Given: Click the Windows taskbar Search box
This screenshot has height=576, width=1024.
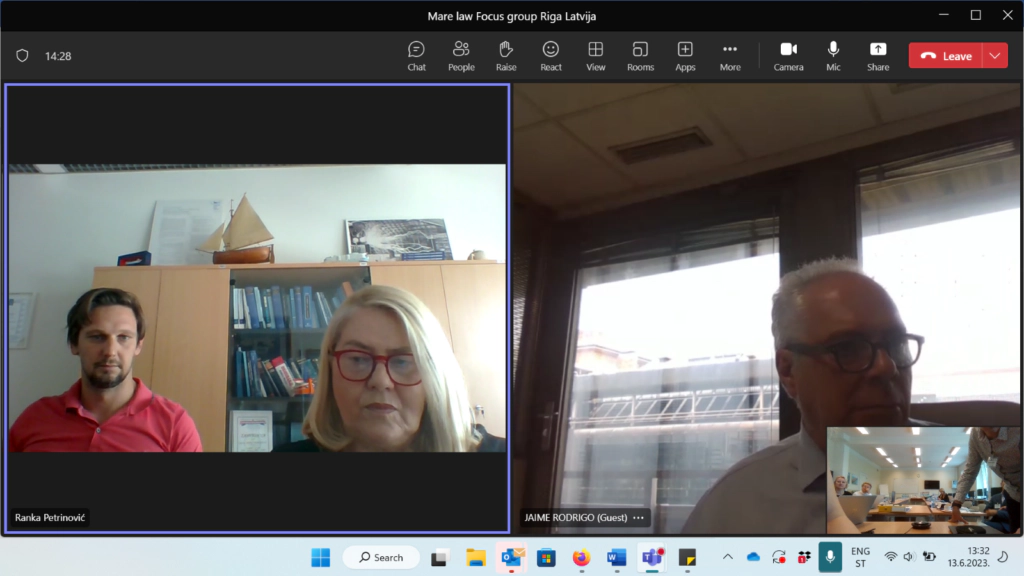Looking at the screenshot, I should 381,557.
